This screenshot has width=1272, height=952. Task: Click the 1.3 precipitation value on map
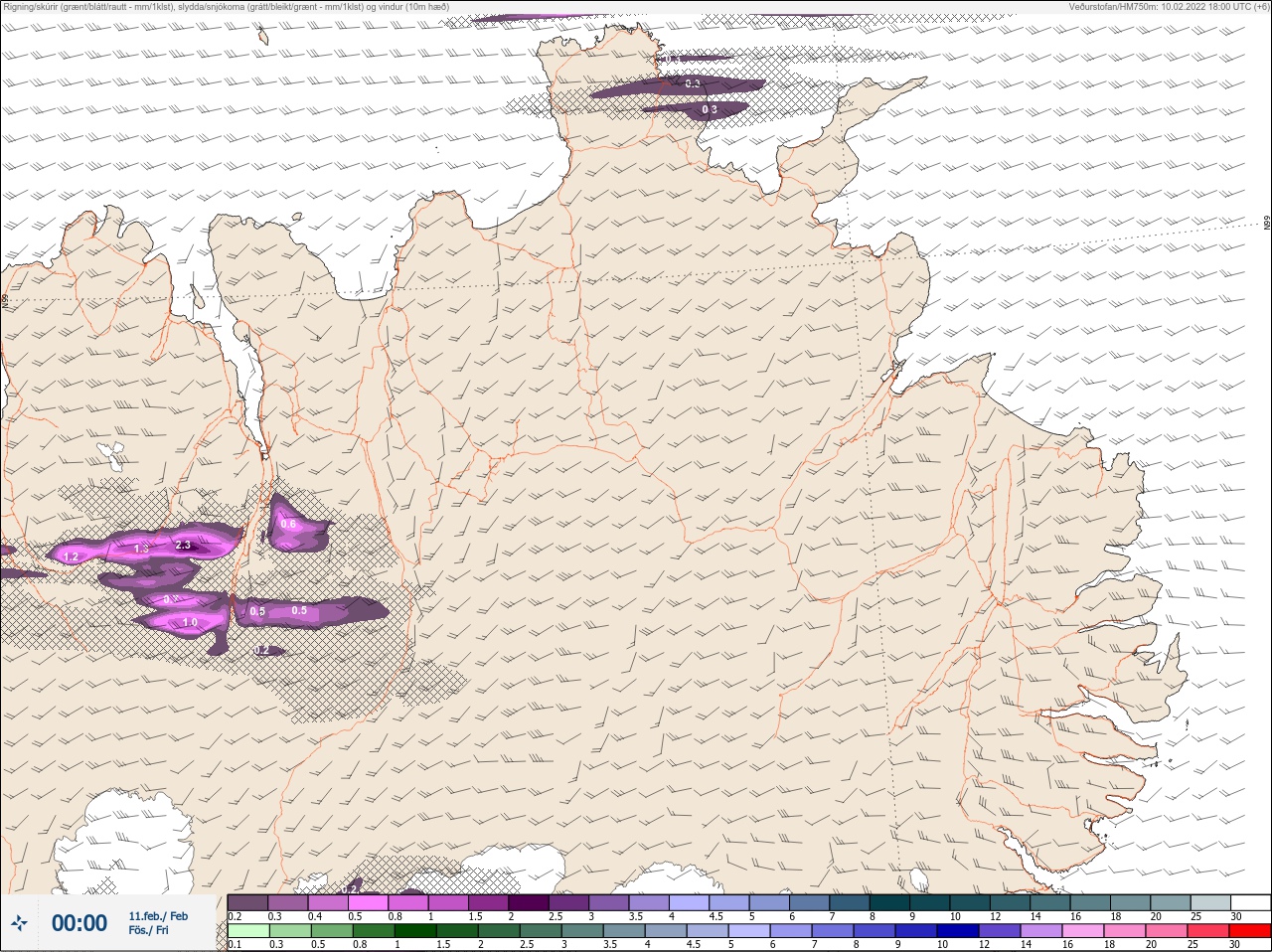(x=141, y=548)
